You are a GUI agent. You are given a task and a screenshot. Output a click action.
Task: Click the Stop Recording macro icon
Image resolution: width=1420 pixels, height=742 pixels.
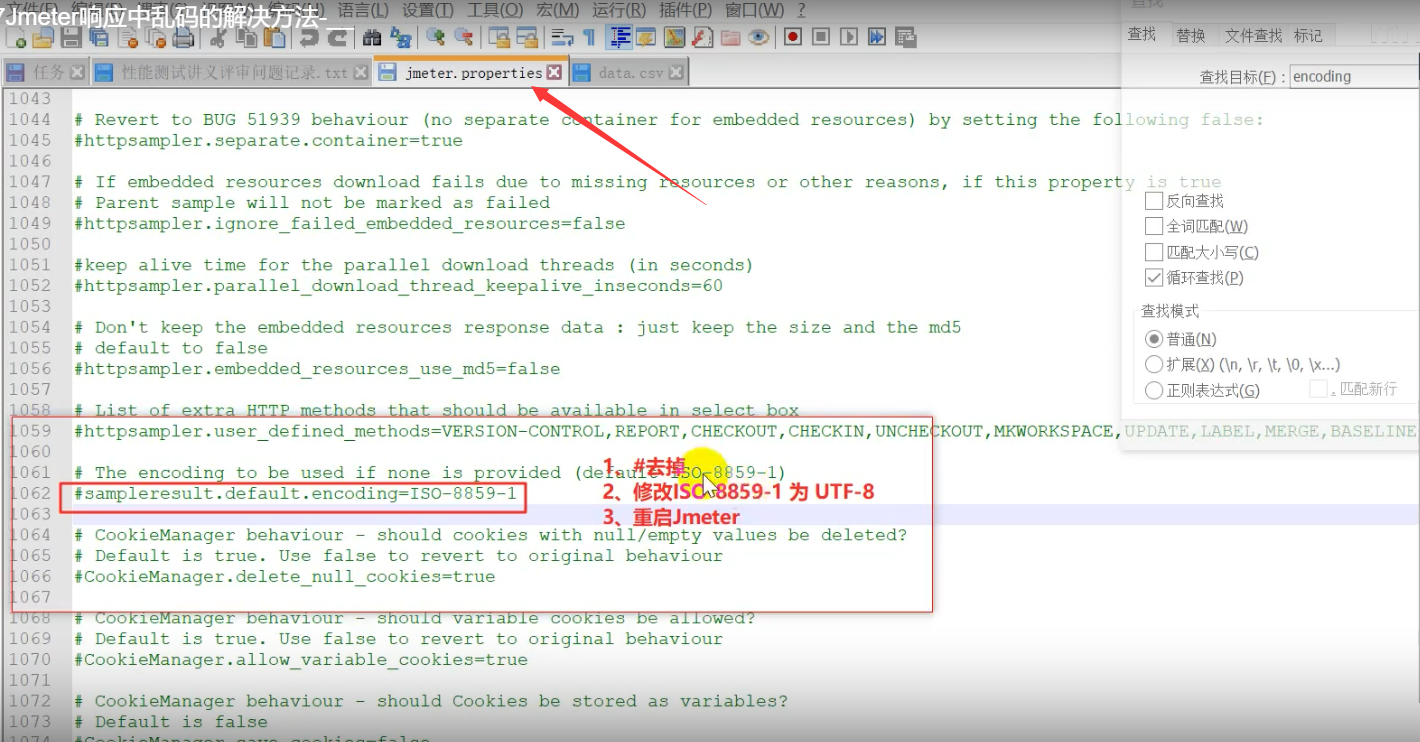coord(821,38)
